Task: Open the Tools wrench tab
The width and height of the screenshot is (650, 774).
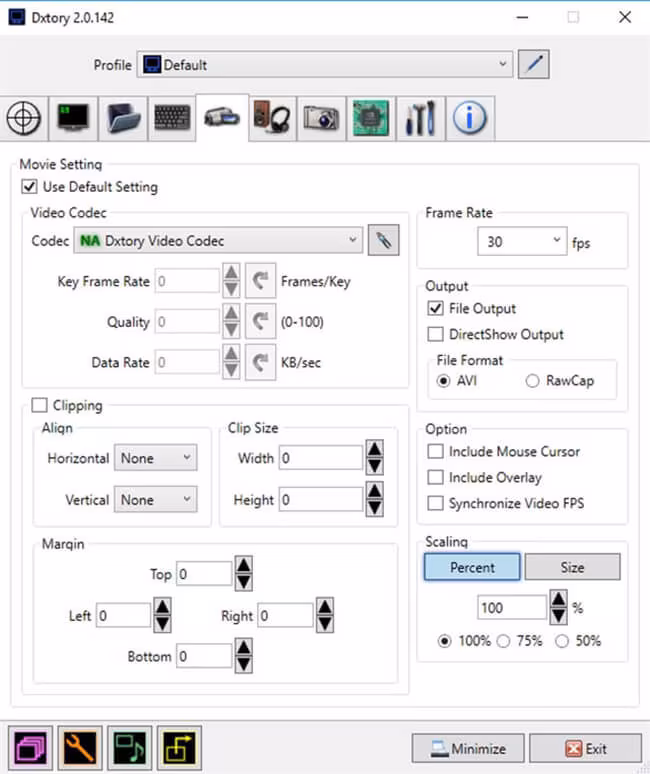Action: (x=421, y=118)
